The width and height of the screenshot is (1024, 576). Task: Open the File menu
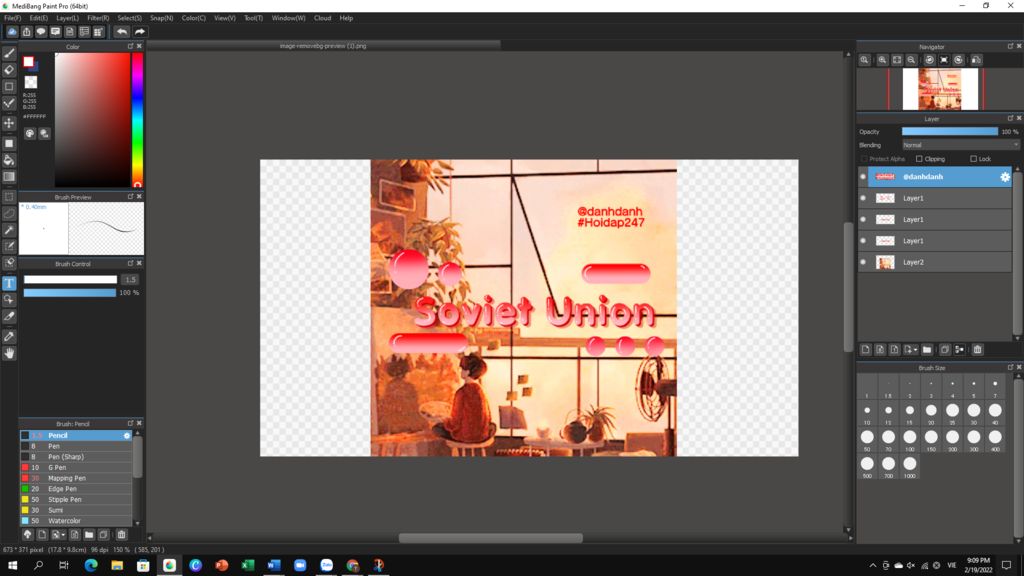coord(12,18)
